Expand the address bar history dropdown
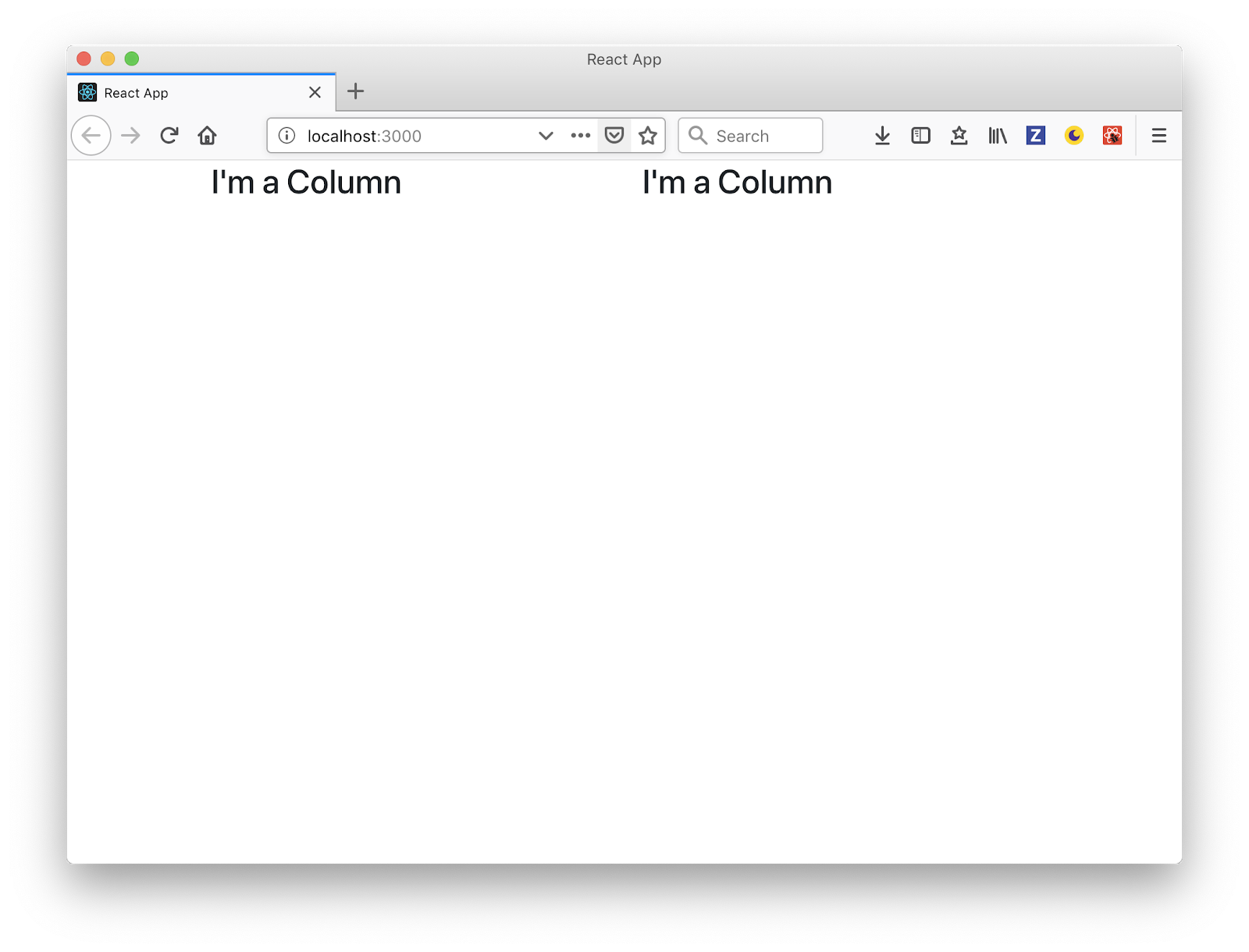Image resolution: width=1249 pixels, height=952 pixels. click(x=546, y=136)
